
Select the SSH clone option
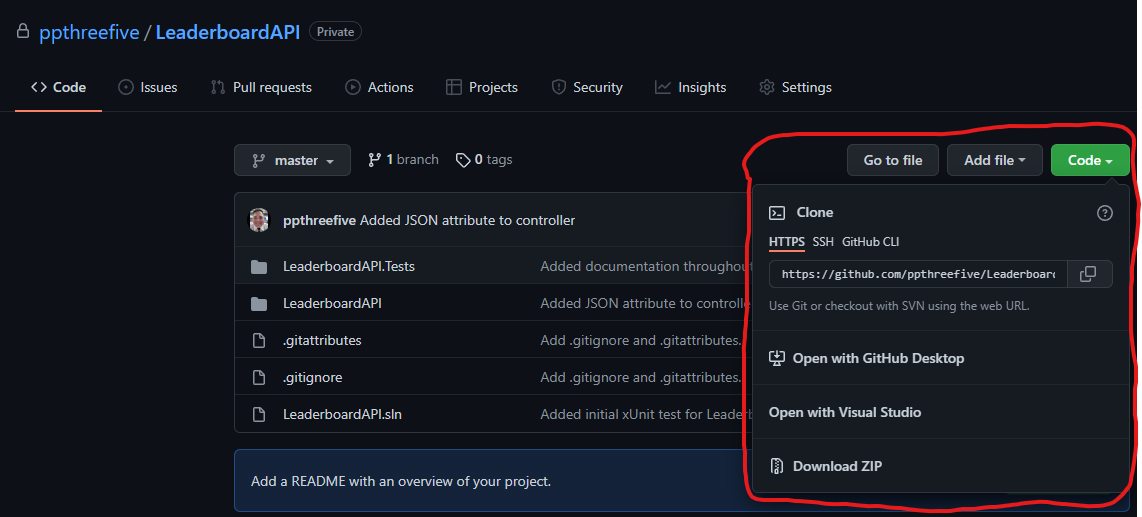[x=823, y=242]
